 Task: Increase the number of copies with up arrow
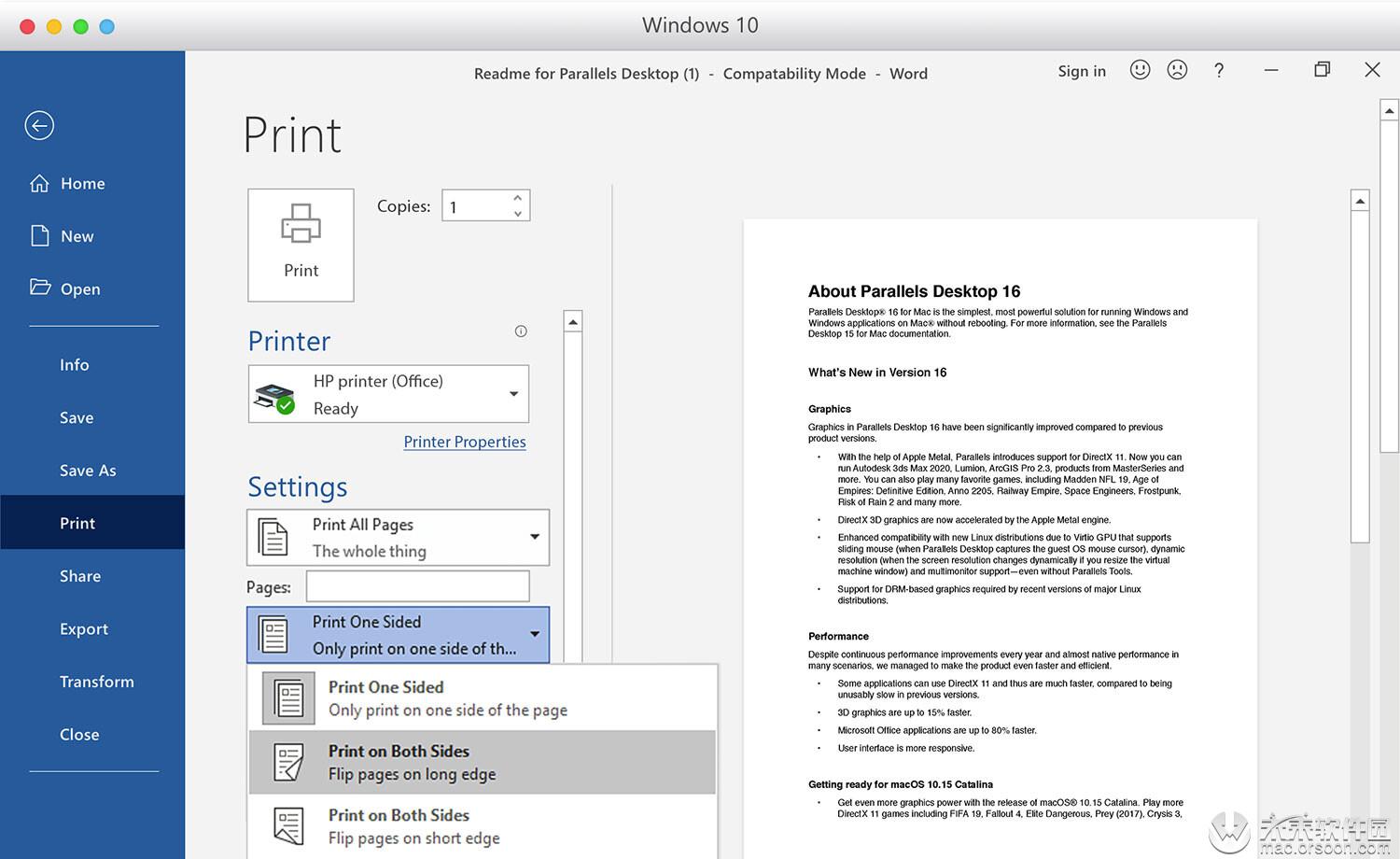tap(518, 198)
